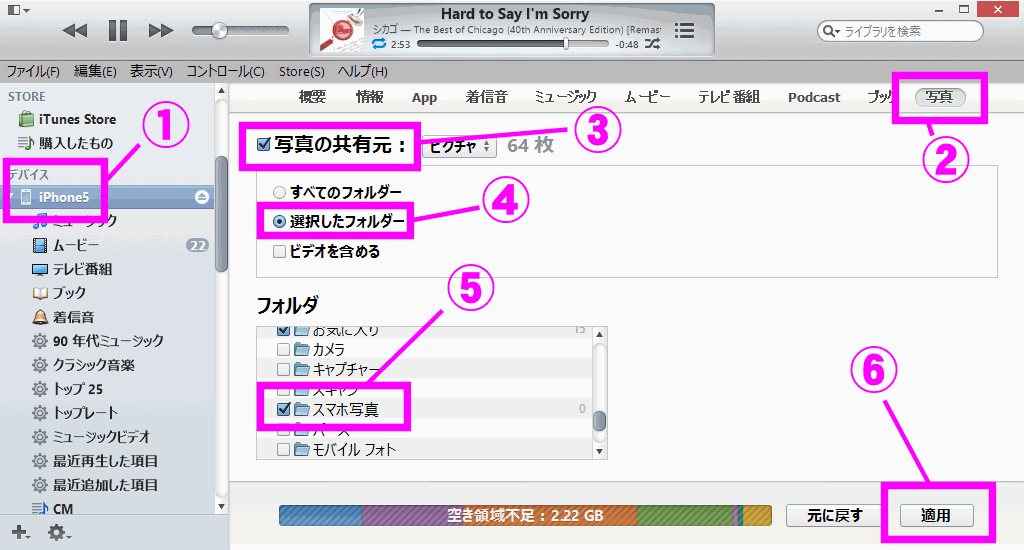Check the カメラ folder checkbox
The width and height of the screenshot is (1024, 550).
(283, 349)
